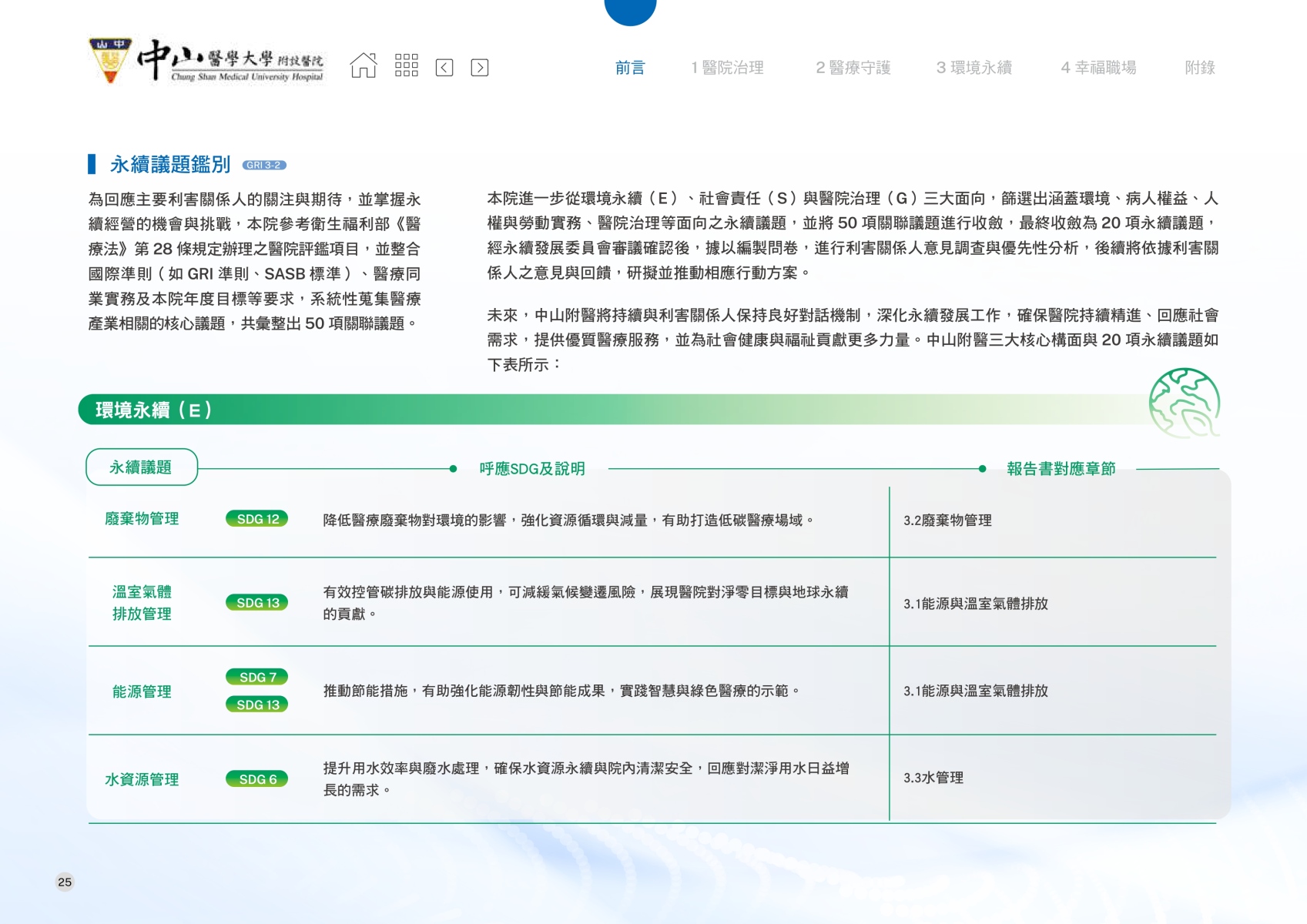1307x924 pixels.
Task: Click the 永續議題 column header button
Action: (142, 467)
